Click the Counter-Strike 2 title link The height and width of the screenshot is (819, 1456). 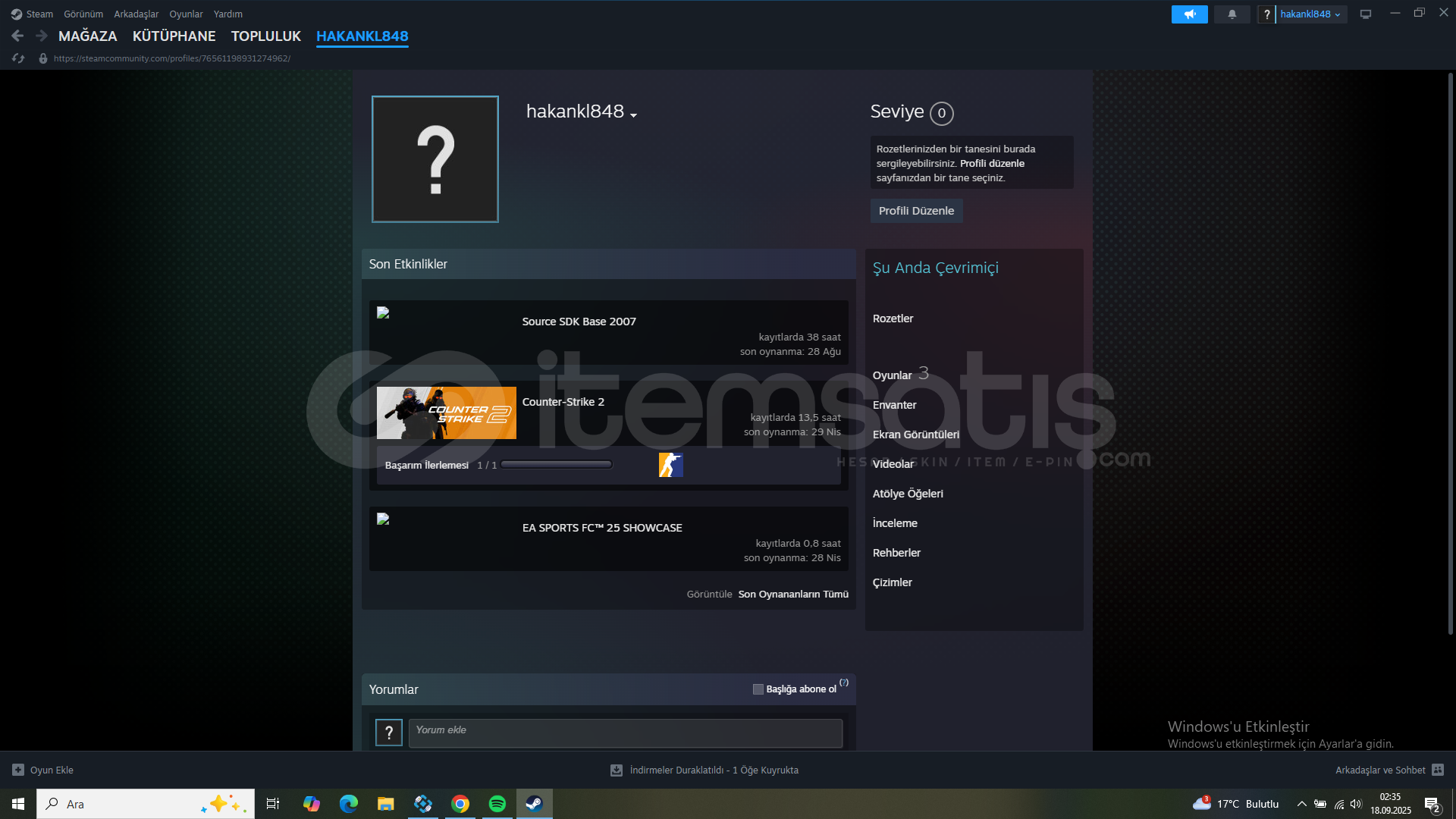563,402
